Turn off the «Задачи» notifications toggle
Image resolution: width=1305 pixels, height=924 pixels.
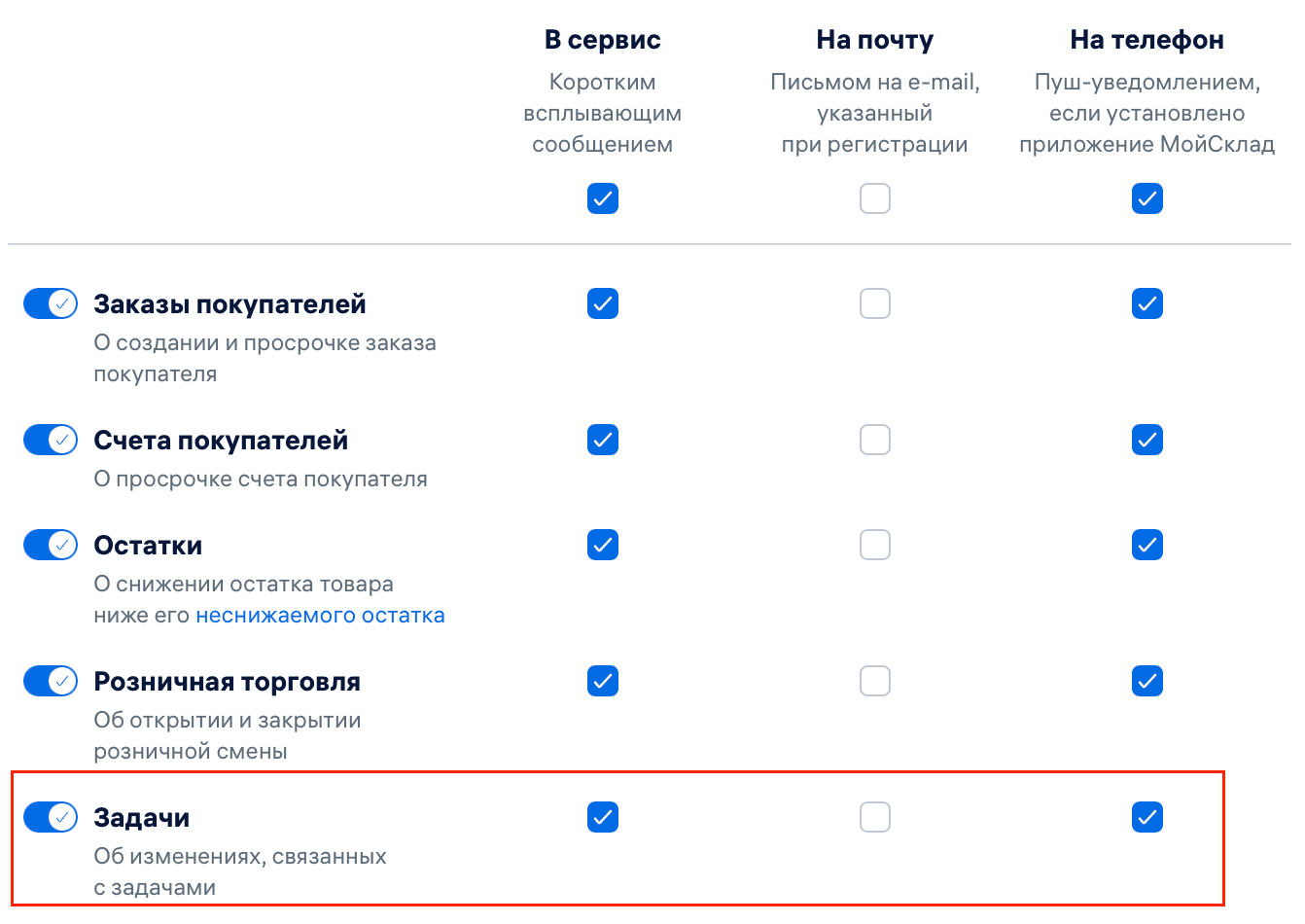50,817
